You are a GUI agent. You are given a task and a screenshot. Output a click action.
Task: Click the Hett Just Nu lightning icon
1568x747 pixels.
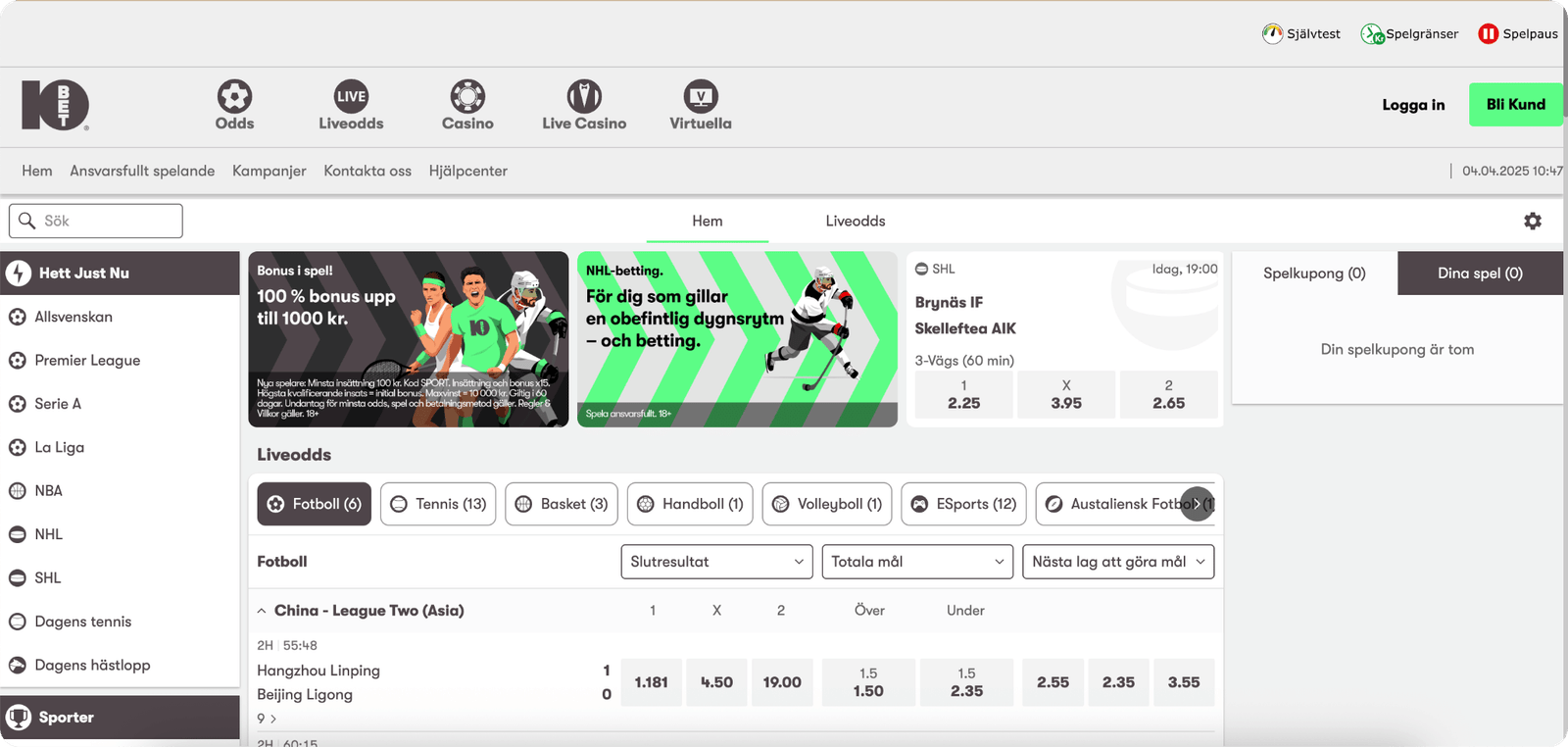(x=19, y=273)
